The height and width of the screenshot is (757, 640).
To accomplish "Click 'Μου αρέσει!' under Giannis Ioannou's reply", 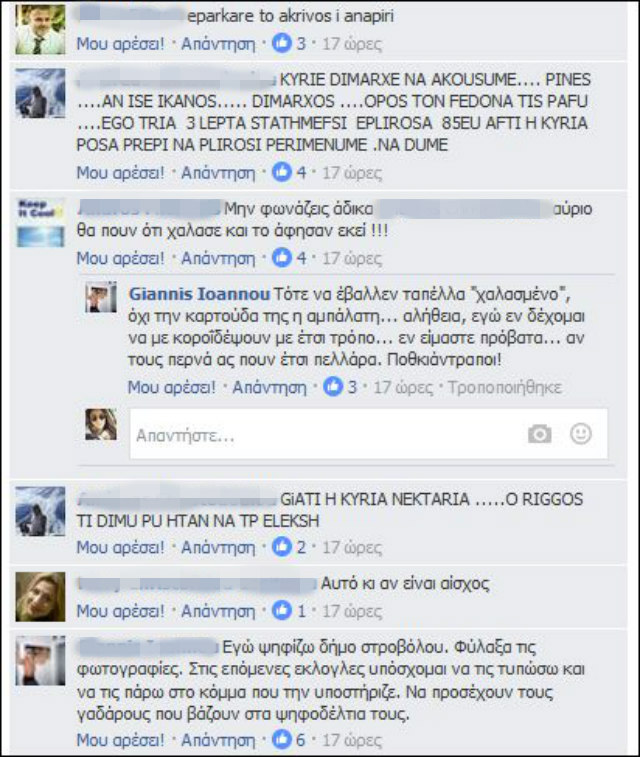I will 172,387.
